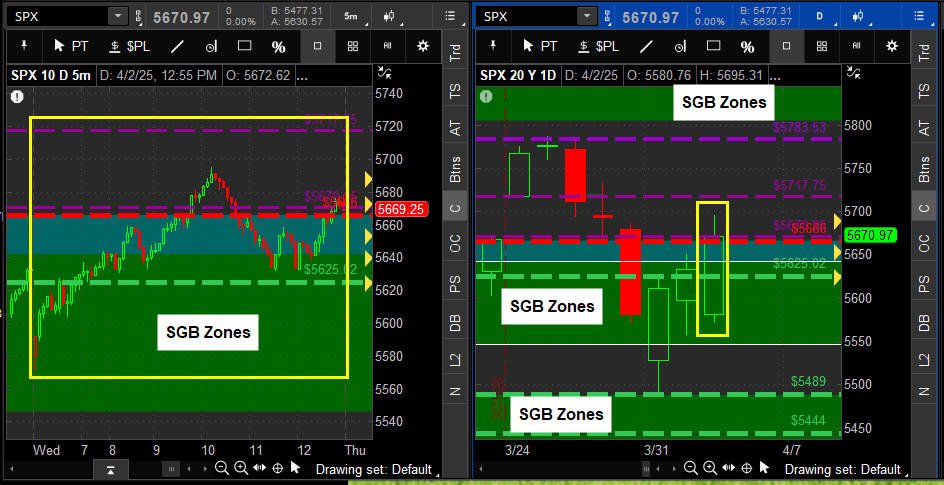Click left chart exclamation info icon

(16, 96)
